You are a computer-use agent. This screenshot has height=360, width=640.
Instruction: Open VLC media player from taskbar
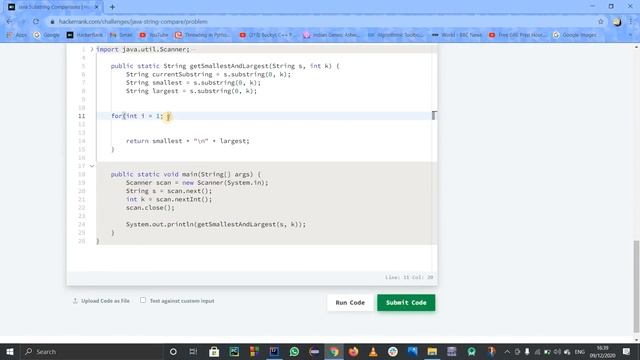coord(373,351)
